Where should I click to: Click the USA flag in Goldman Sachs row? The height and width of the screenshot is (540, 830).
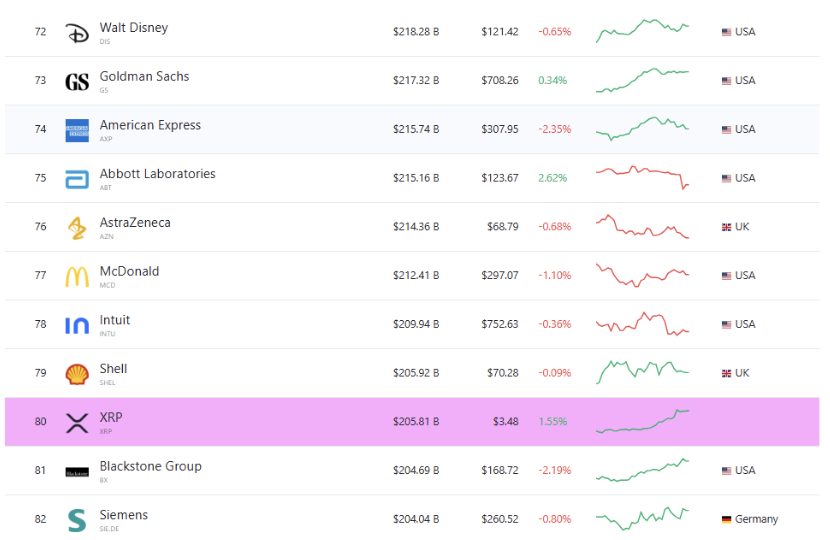pyautogui.click(x=726, y=81)
